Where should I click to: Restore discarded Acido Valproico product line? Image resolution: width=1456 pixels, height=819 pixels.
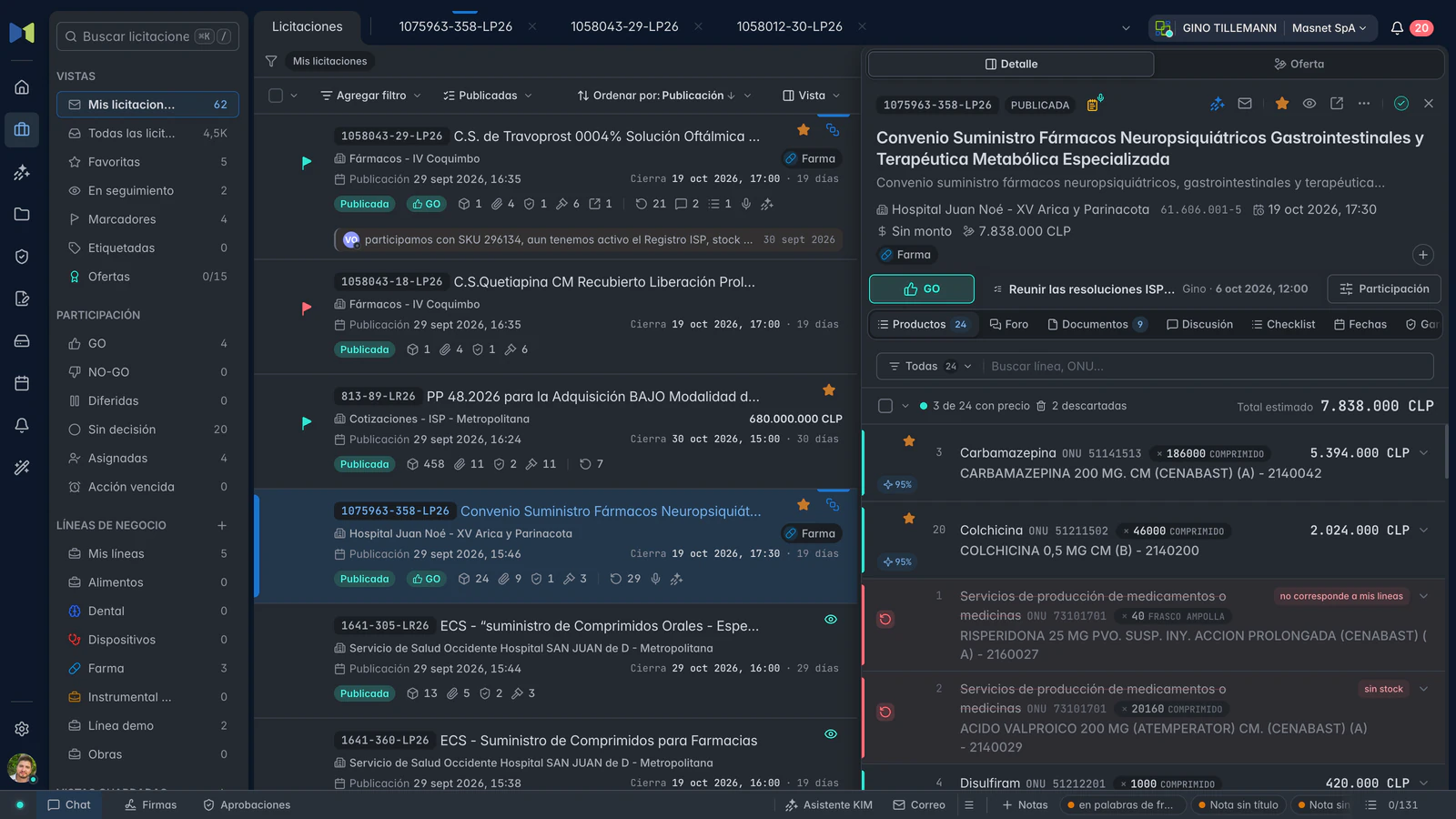point(885,713)
